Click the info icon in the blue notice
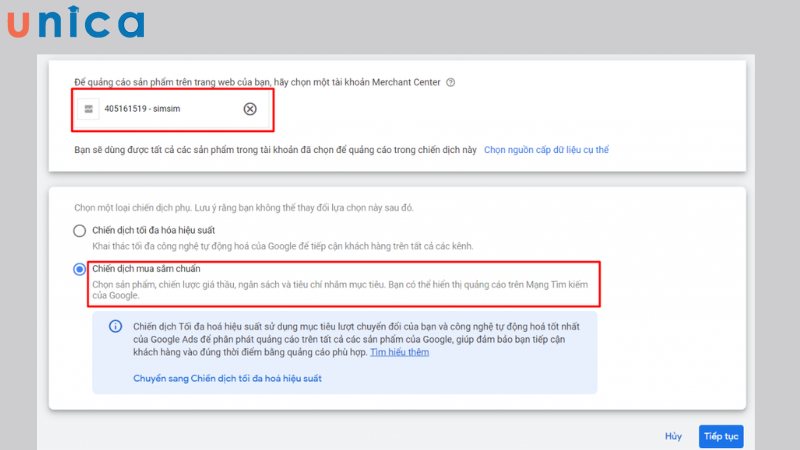The height and width of the screenshot is (450, 800). 115,326
